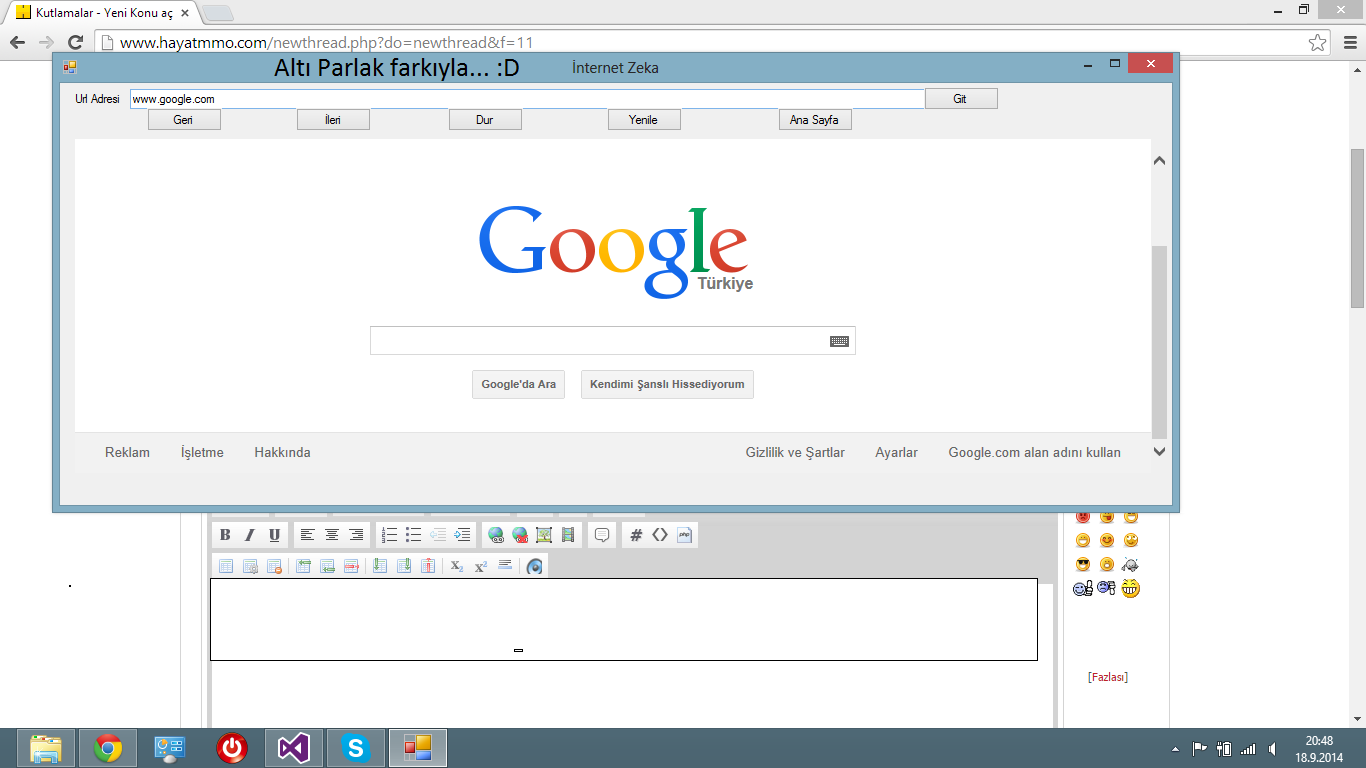Toggle italic formatting in the forum editor

point(250,535)
